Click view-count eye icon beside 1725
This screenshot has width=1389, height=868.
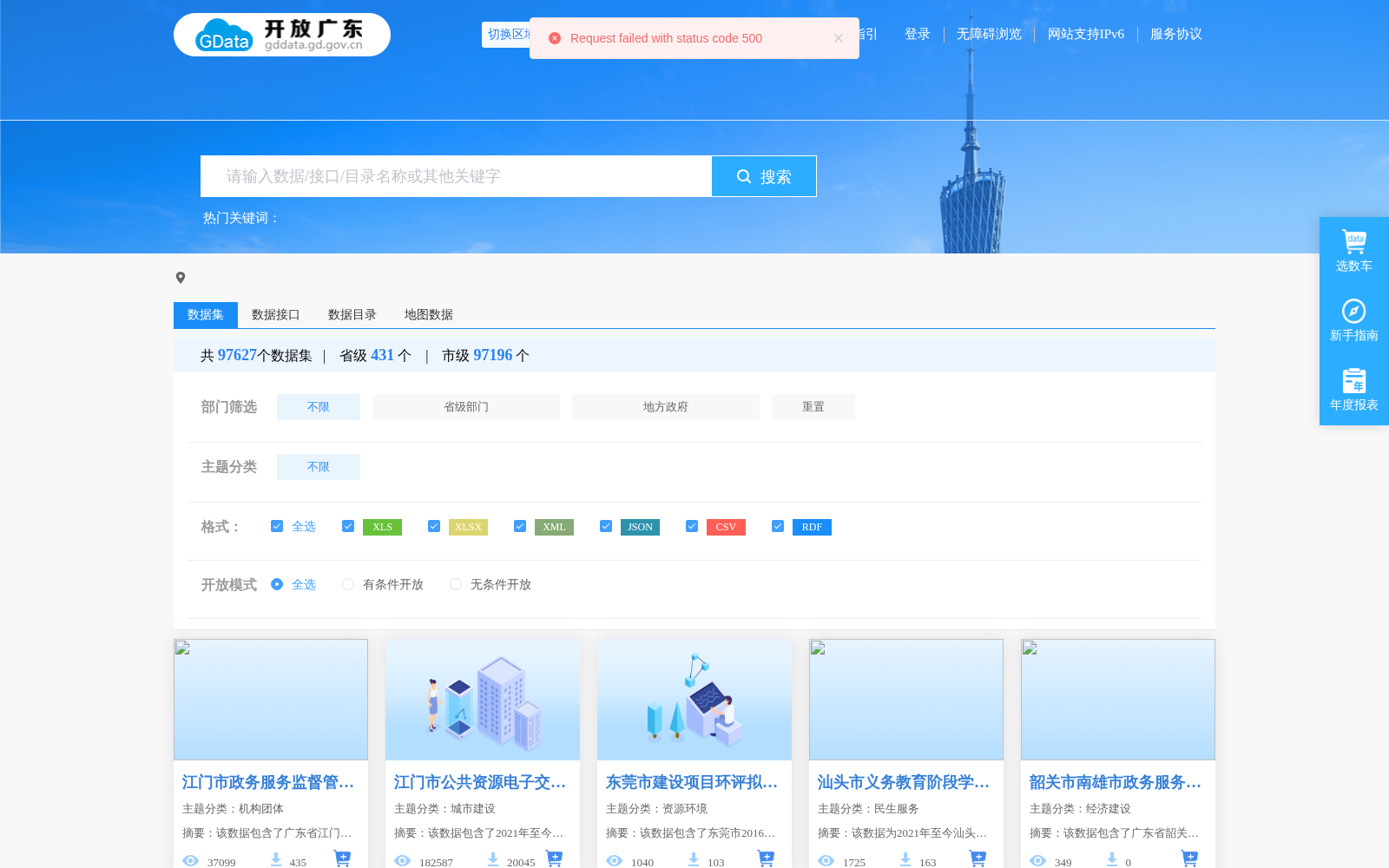click(826, 861)
